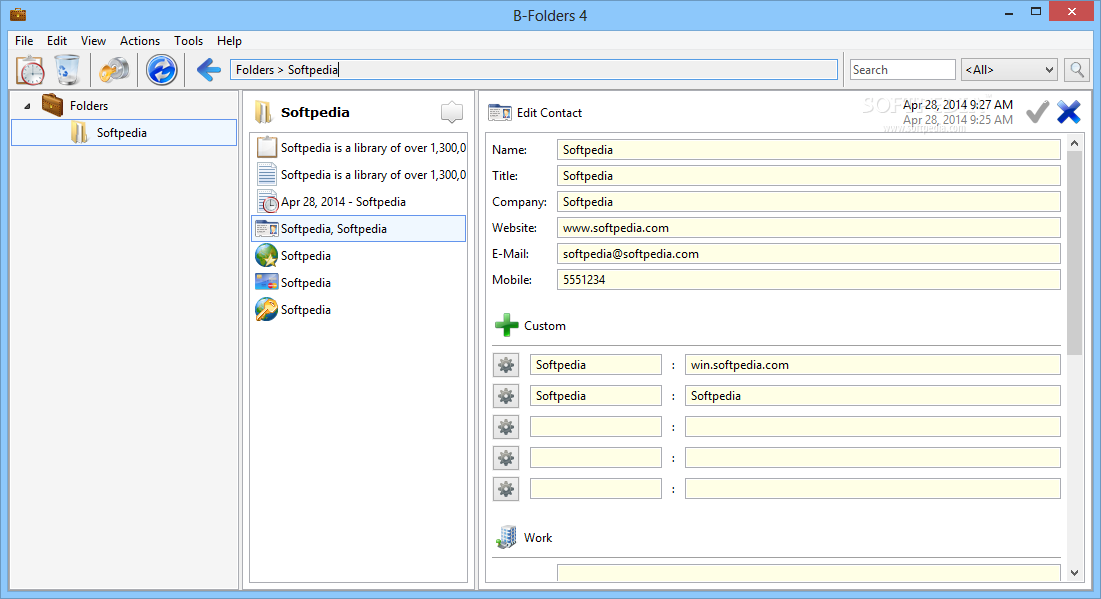Click the Softpedia folder header title
The width and height of the screenshot is (1101, 599).
tap(315, 112)
